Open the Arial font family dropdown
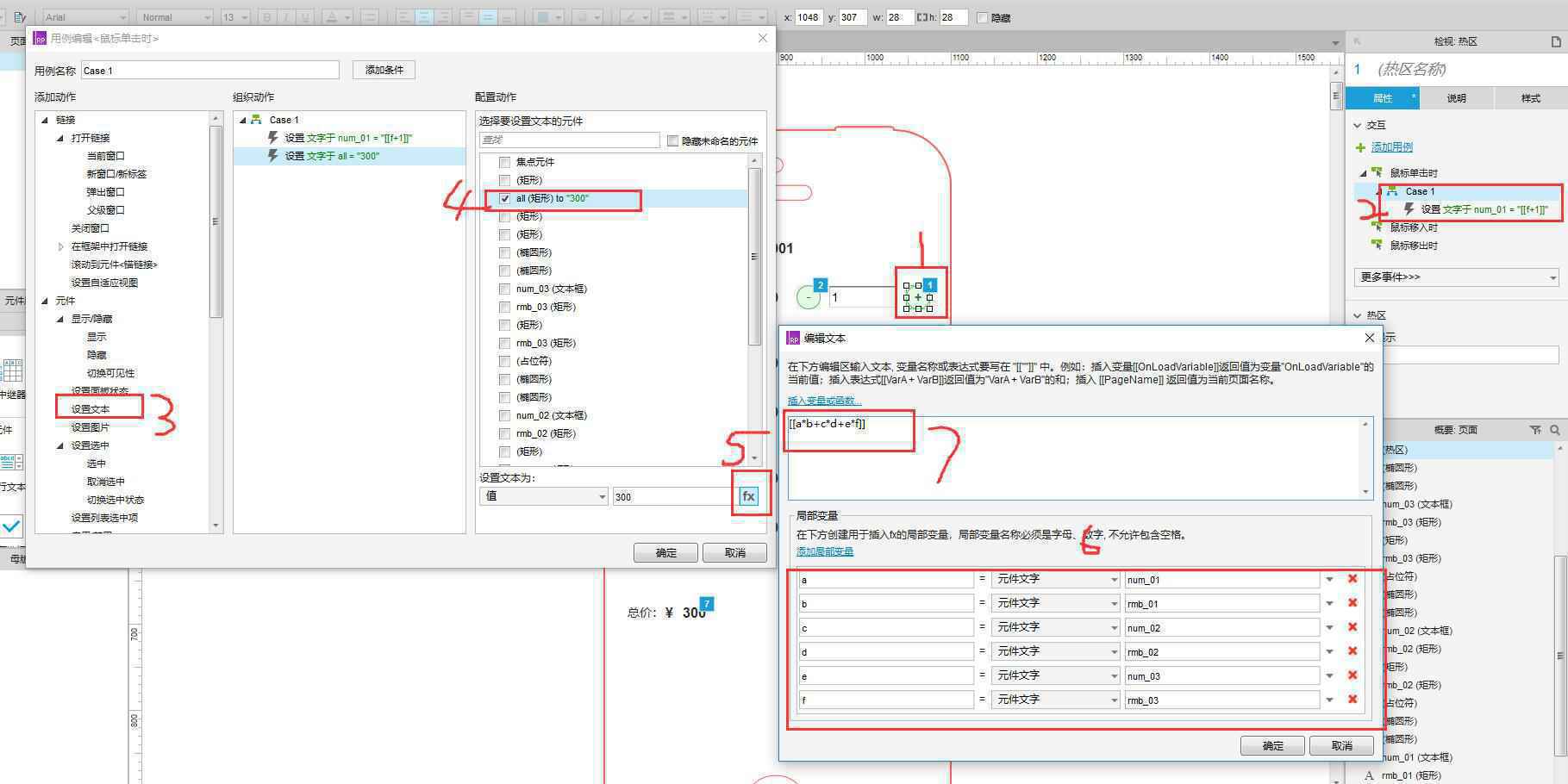 pos(85,17)
